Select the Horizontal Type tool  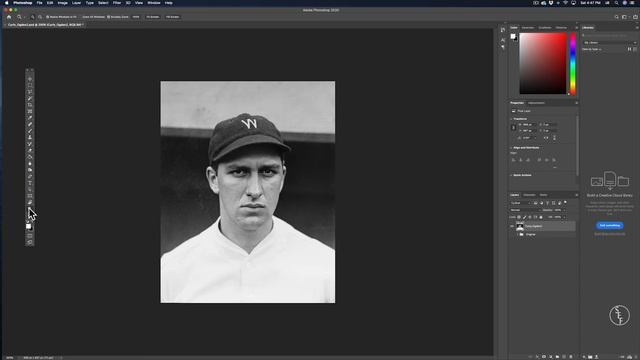tap(30, 183)
